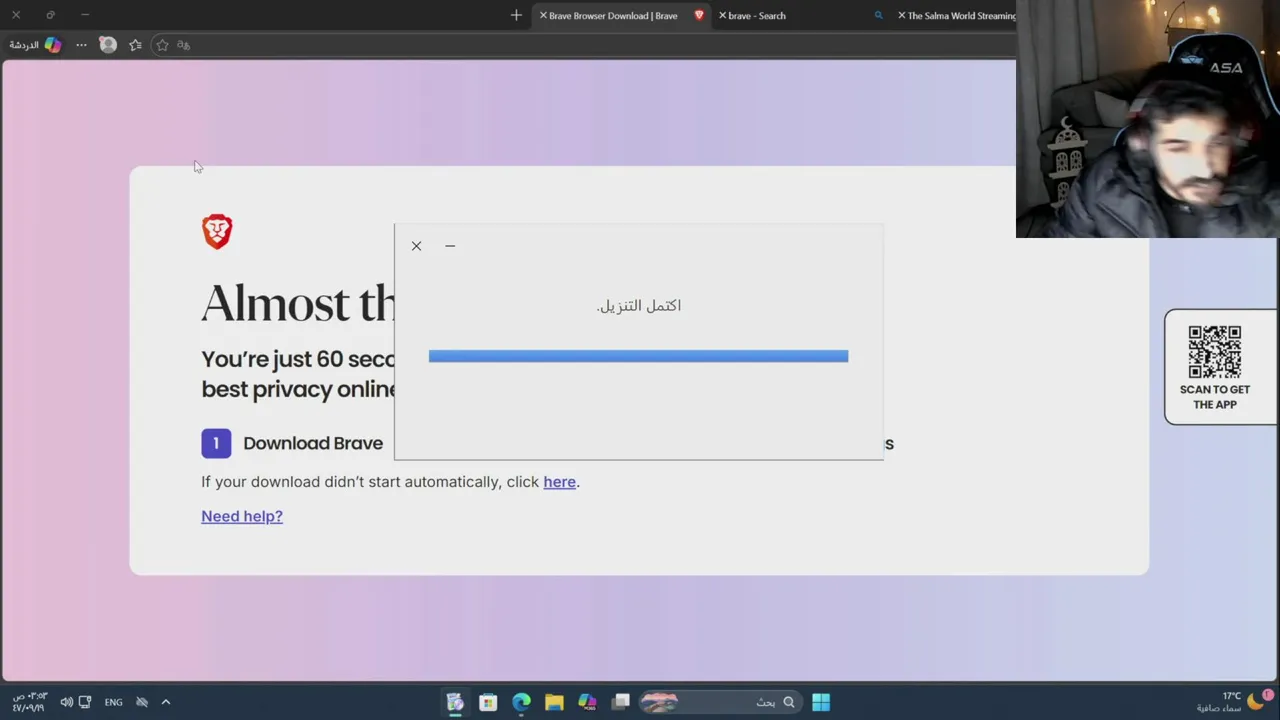The height and width of the screenshot is (720, 1280).
Task: Click SCAN TO GET THE APP text
Action: (1215, 397)
